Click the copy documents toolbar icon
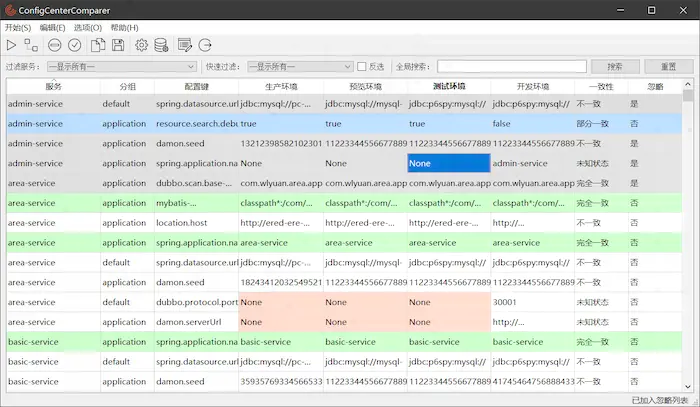The width and height of the screenshot is (700, 407). [98, 45]
